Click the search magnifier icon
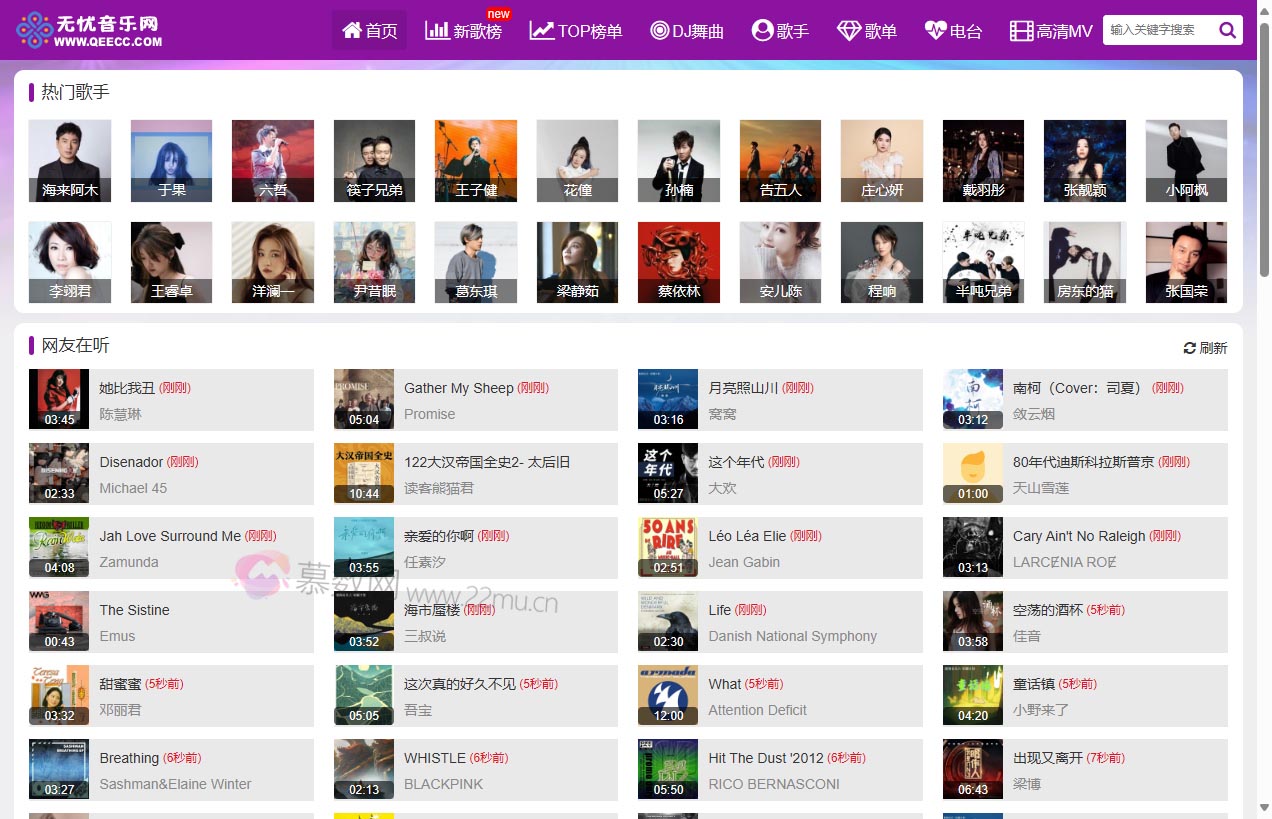Screen dimensions: 1272x819 point(1227,30)
